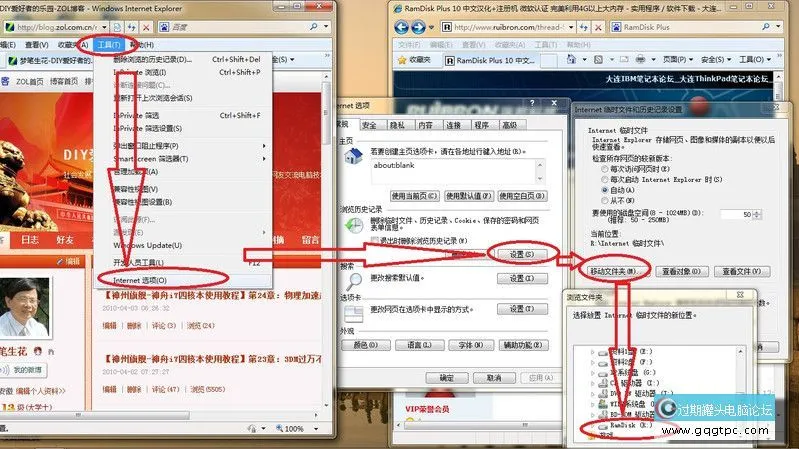
Task: Switch to 高级 tab in Internet Options
Action: pyautogui.click(x=510, y=125)
